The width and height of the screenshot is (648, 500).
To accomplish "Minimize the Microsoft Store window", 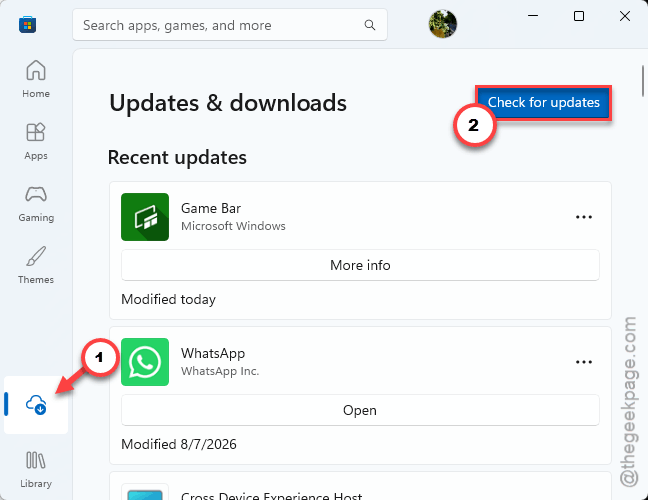I will [x=533, y=16].
